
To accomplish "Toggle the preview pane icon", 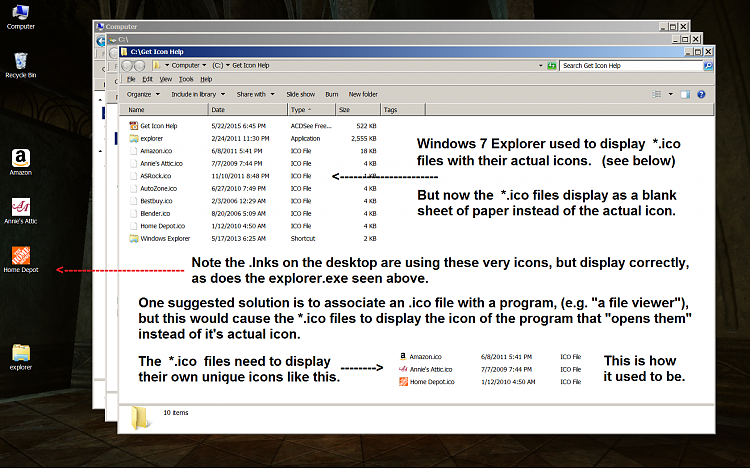I will [685, 94].
